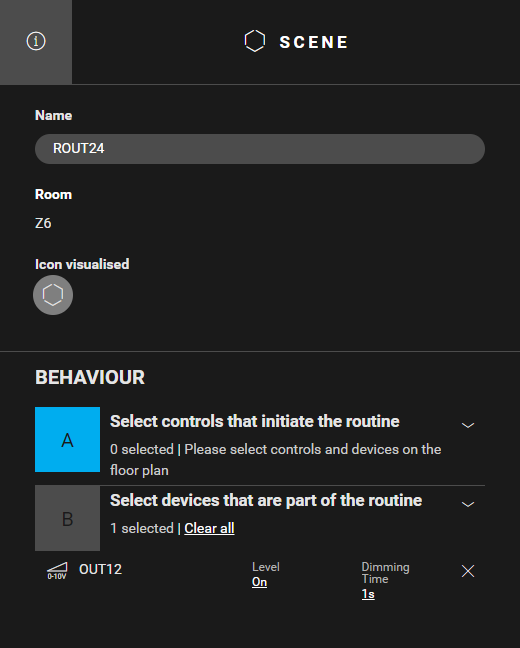Remove OUT12 with the X icon

tap(468, 571)
